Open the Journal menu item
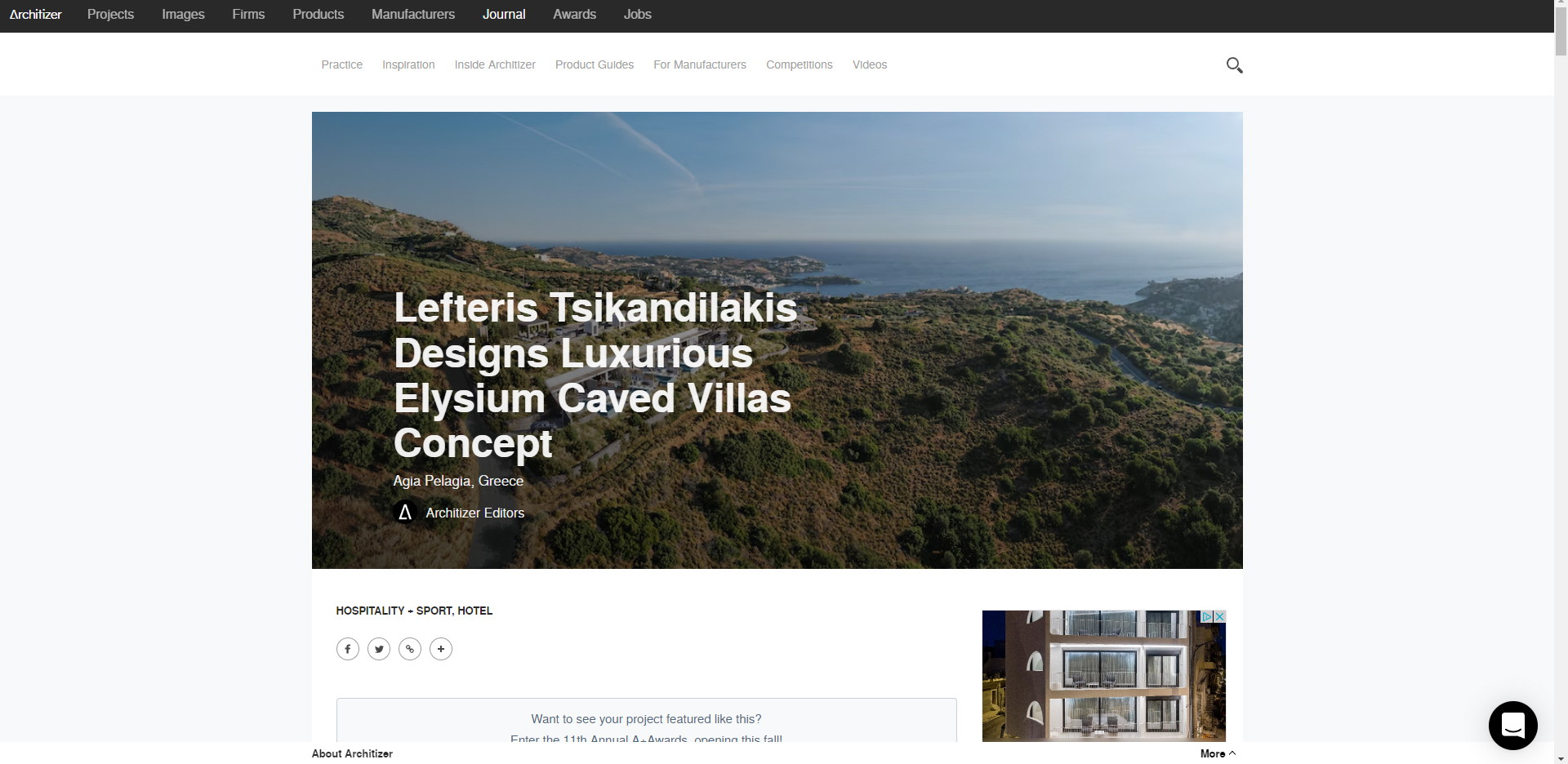Image resolution: width=1568 pixels, height=764 pixels. (x=503, y=14)
